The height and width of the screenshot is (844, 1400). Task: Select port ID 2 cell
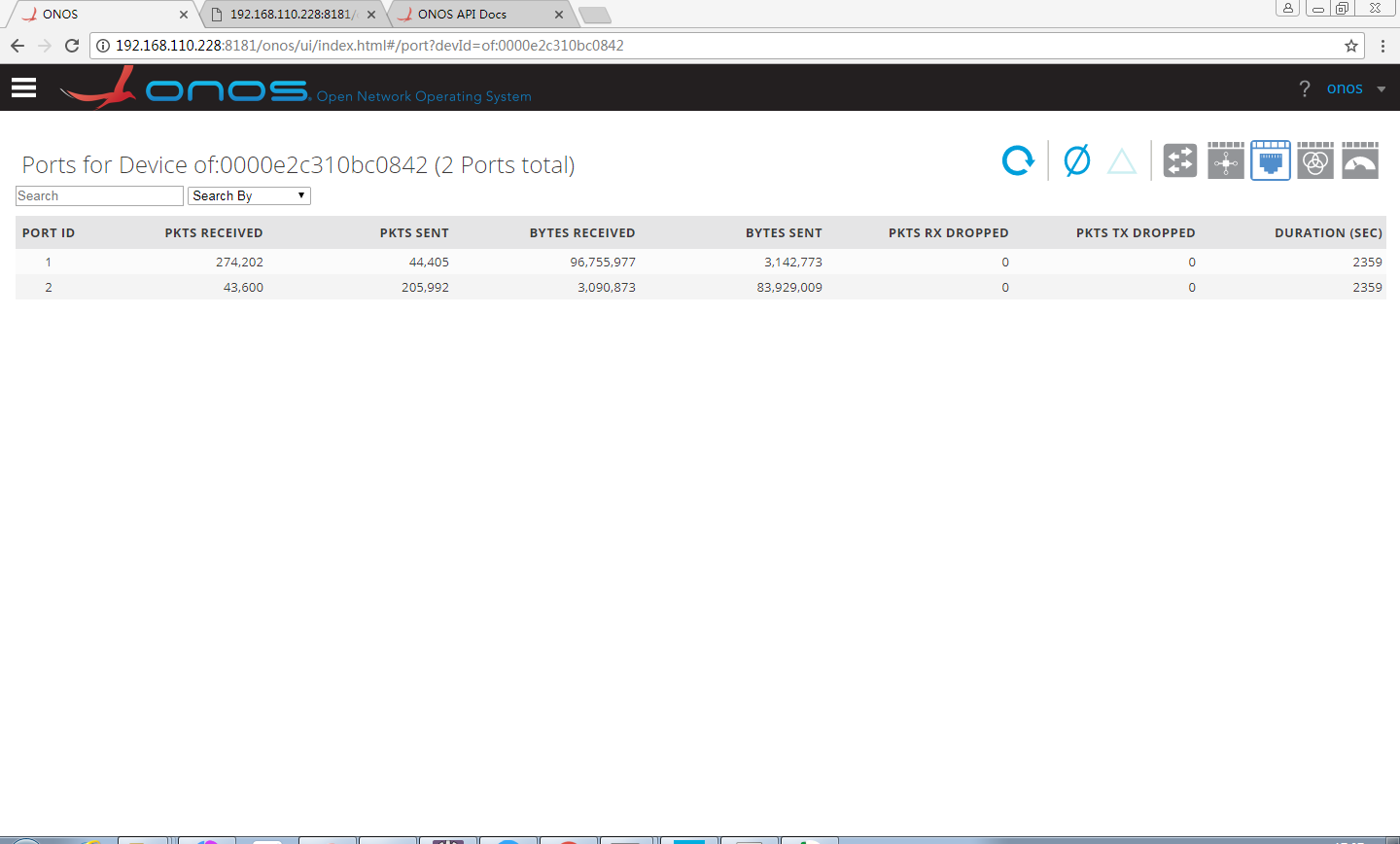(x=49, y=287)
